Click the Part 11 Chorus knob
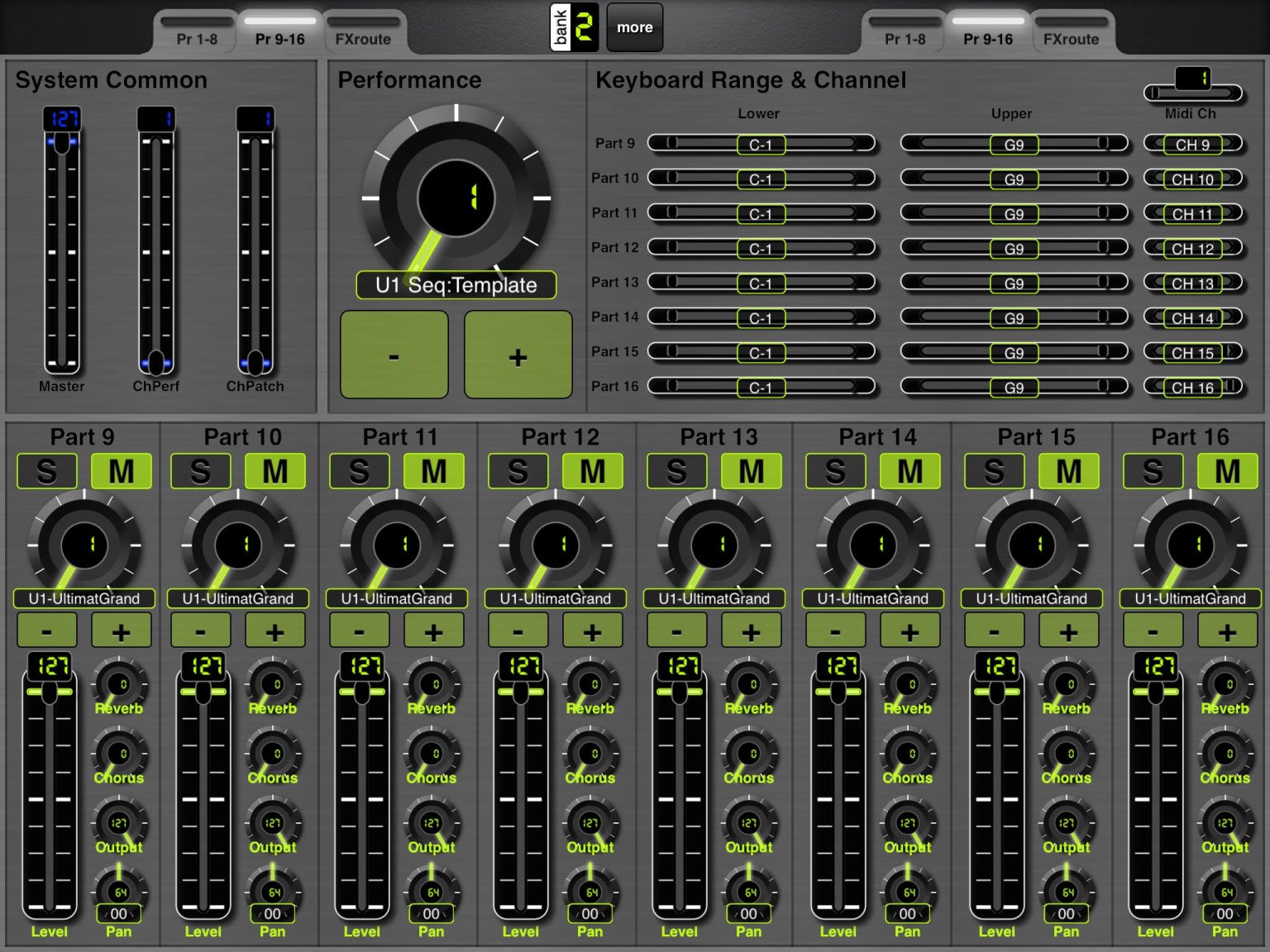The width and height of the screenshot is (1270, 952). (x=432, y=754)
